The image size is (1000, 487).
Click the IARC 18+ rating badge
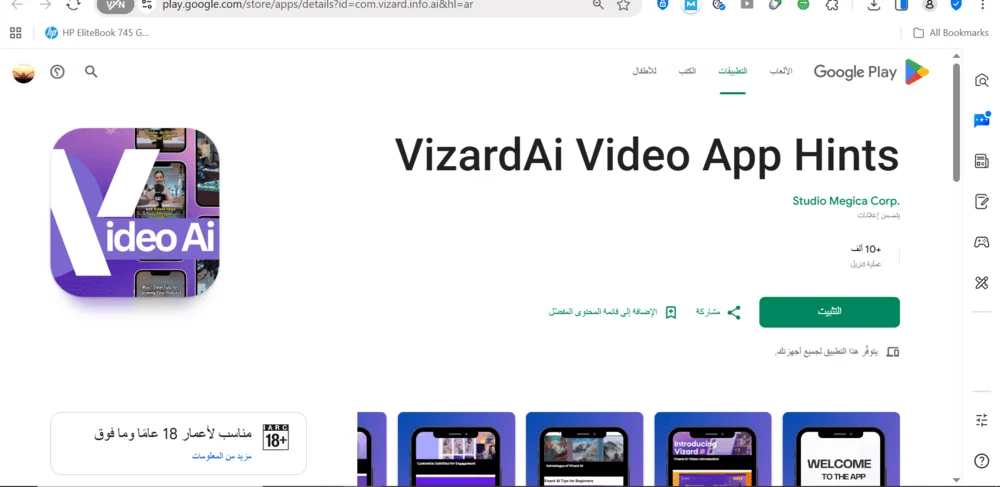tap(276, 437)
